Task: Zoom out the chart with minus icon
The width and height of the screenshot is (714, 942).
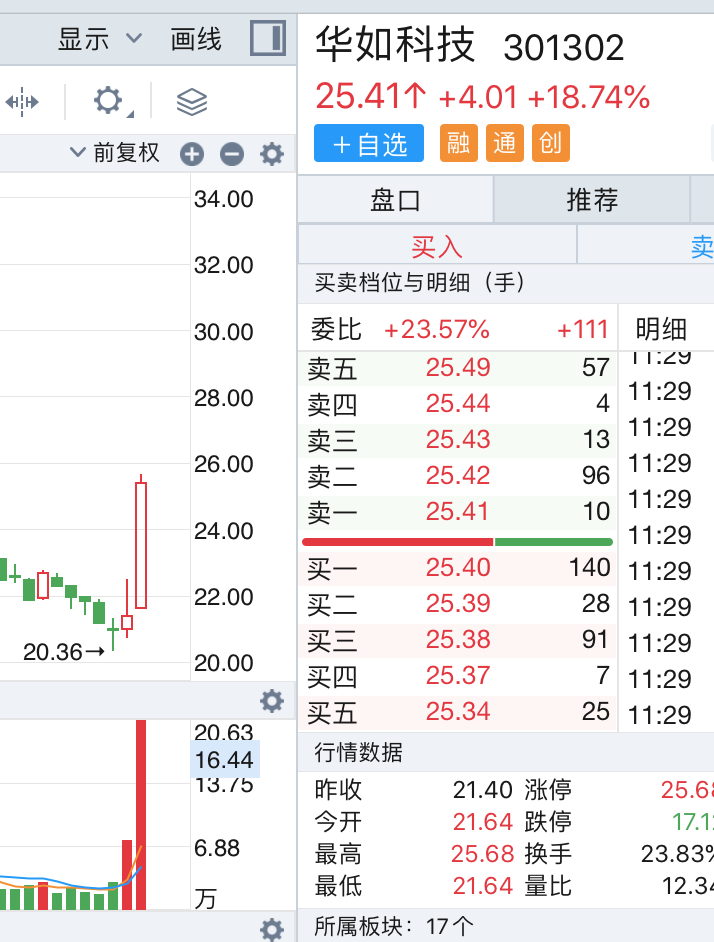Action: point(232,154)
